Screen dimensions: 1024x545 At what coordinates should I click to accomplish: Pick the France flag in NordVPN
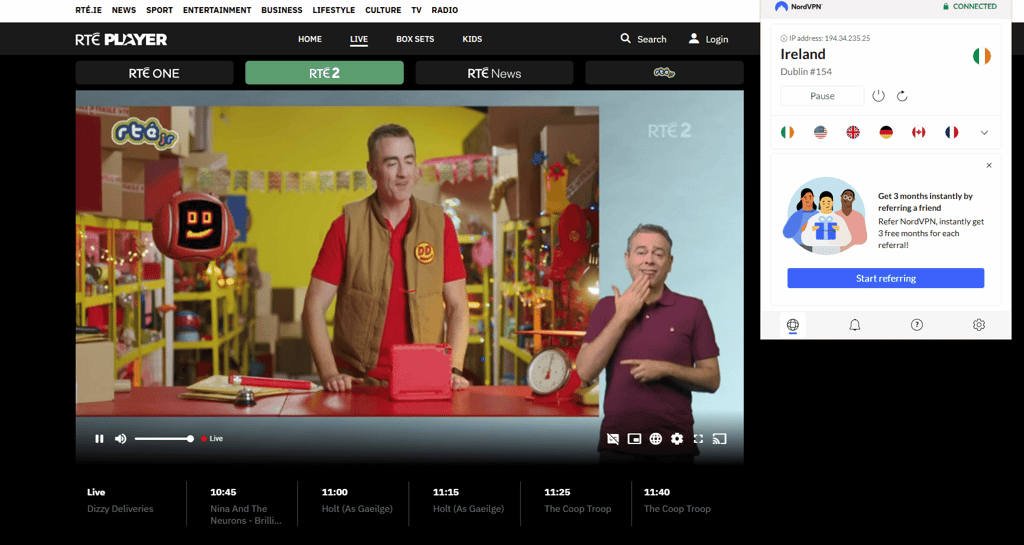[x=952, y=132]
